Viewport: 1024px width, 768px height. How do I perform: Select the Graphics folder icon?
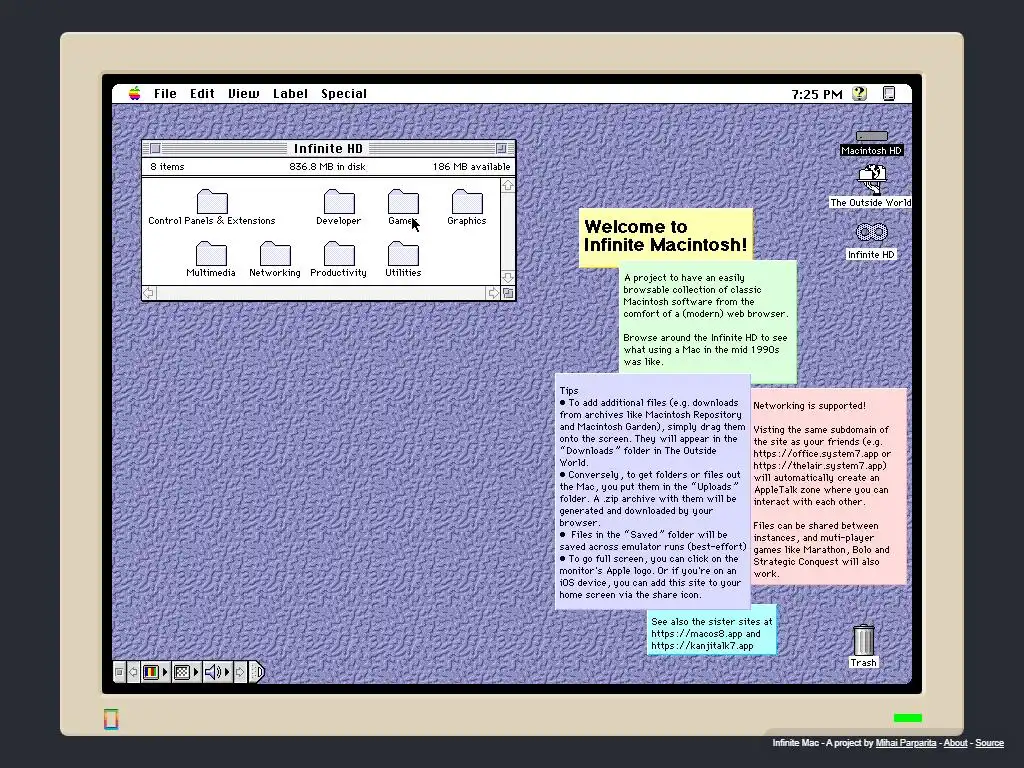click(467, 202)
